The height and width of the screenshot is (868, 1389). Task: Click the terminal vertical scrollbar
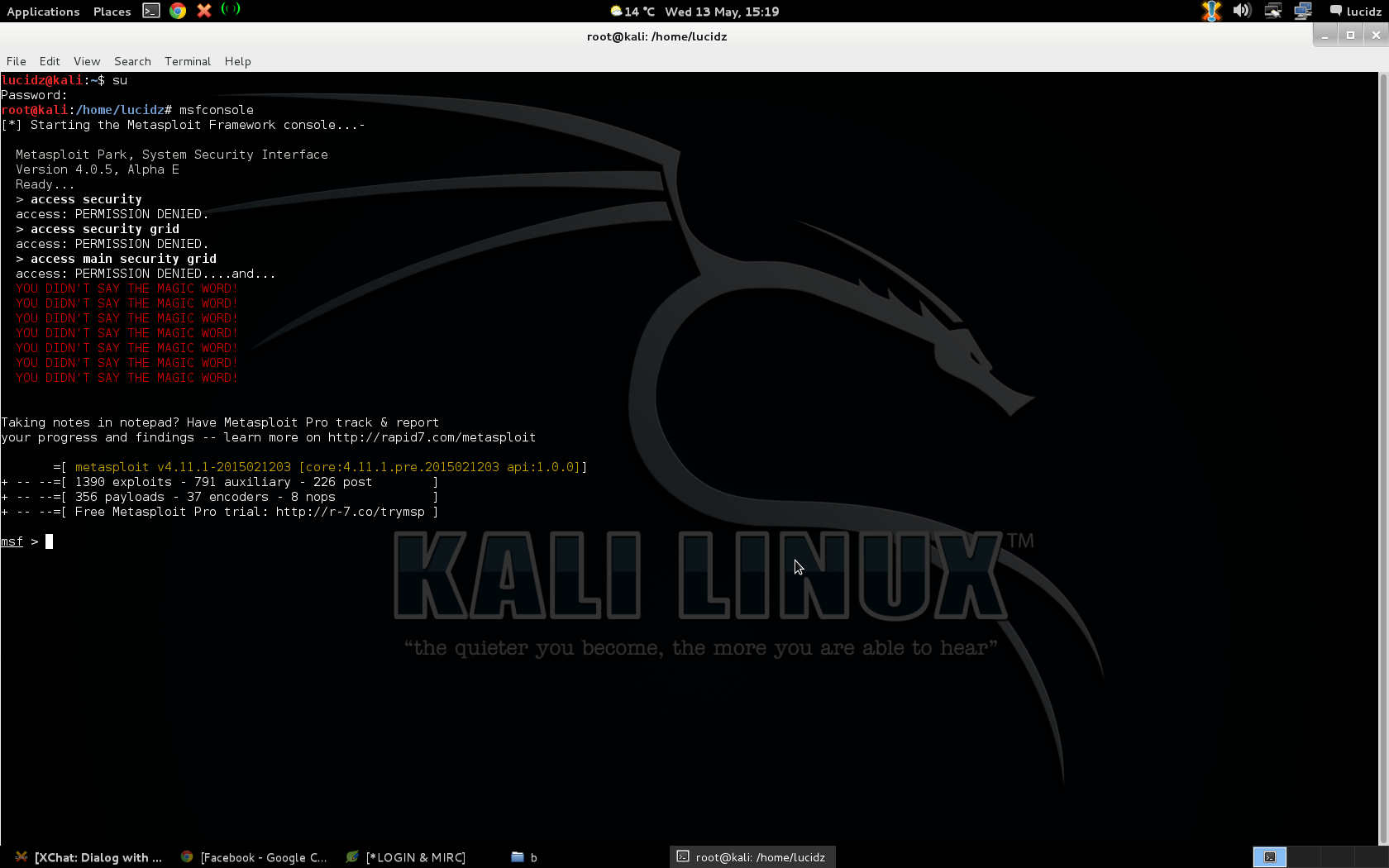click(1383, 459)
